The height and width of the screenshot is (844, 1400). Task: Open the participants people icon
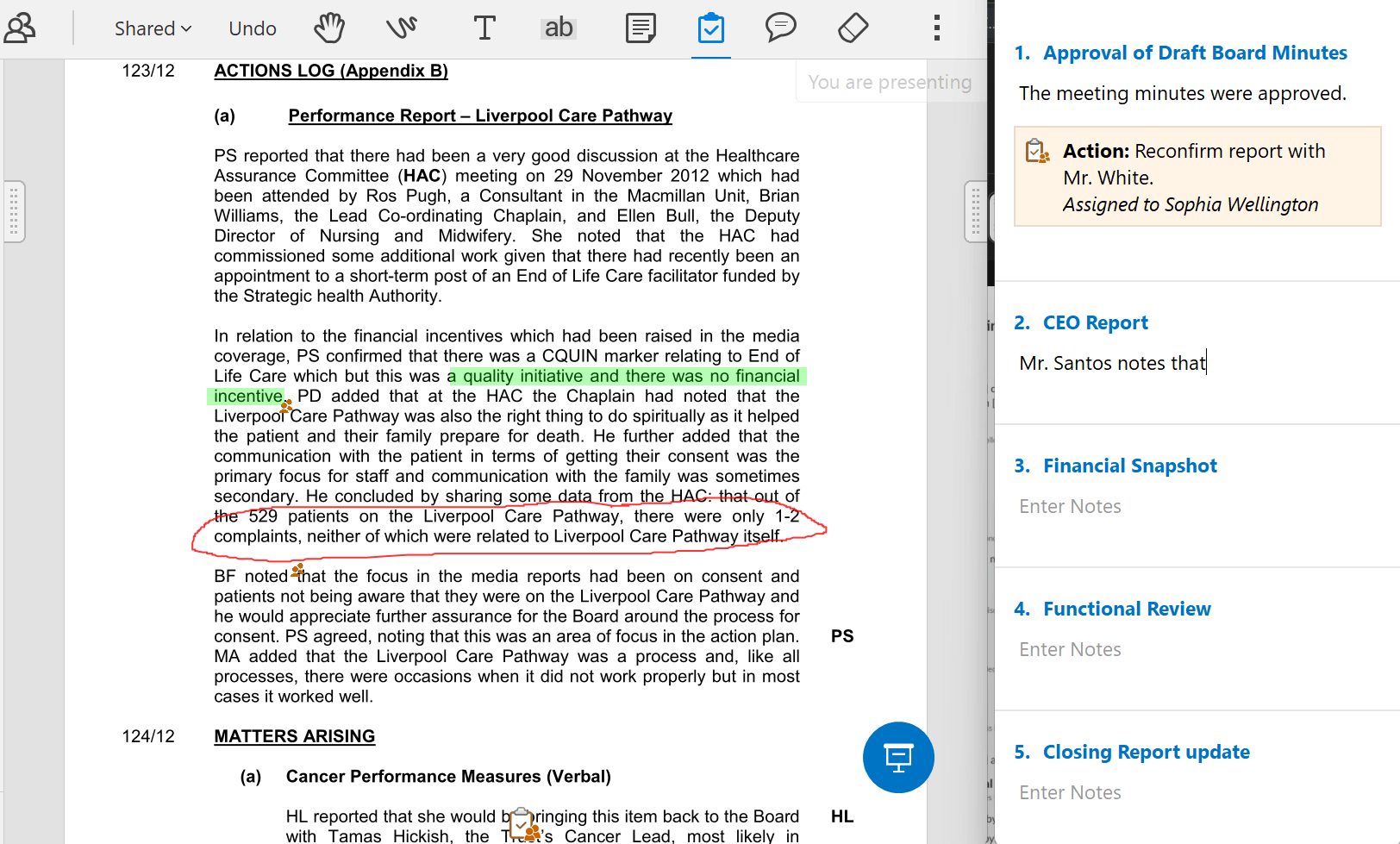point(20,28)
